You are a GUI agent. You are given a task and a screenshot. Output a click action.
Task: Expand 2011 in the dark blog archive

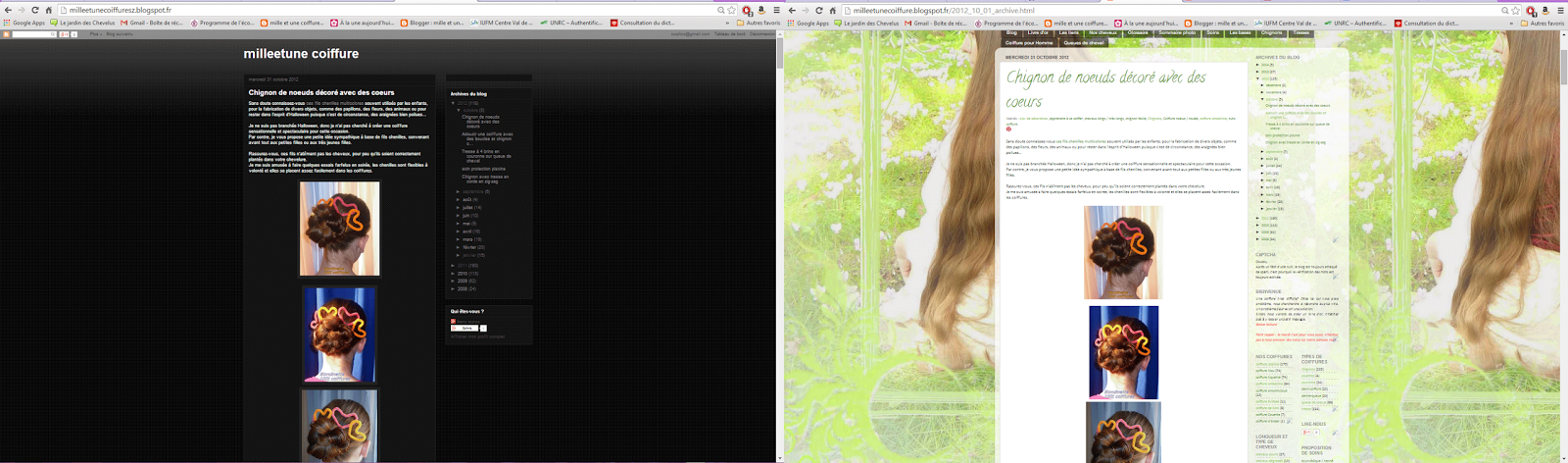(453, 265)
